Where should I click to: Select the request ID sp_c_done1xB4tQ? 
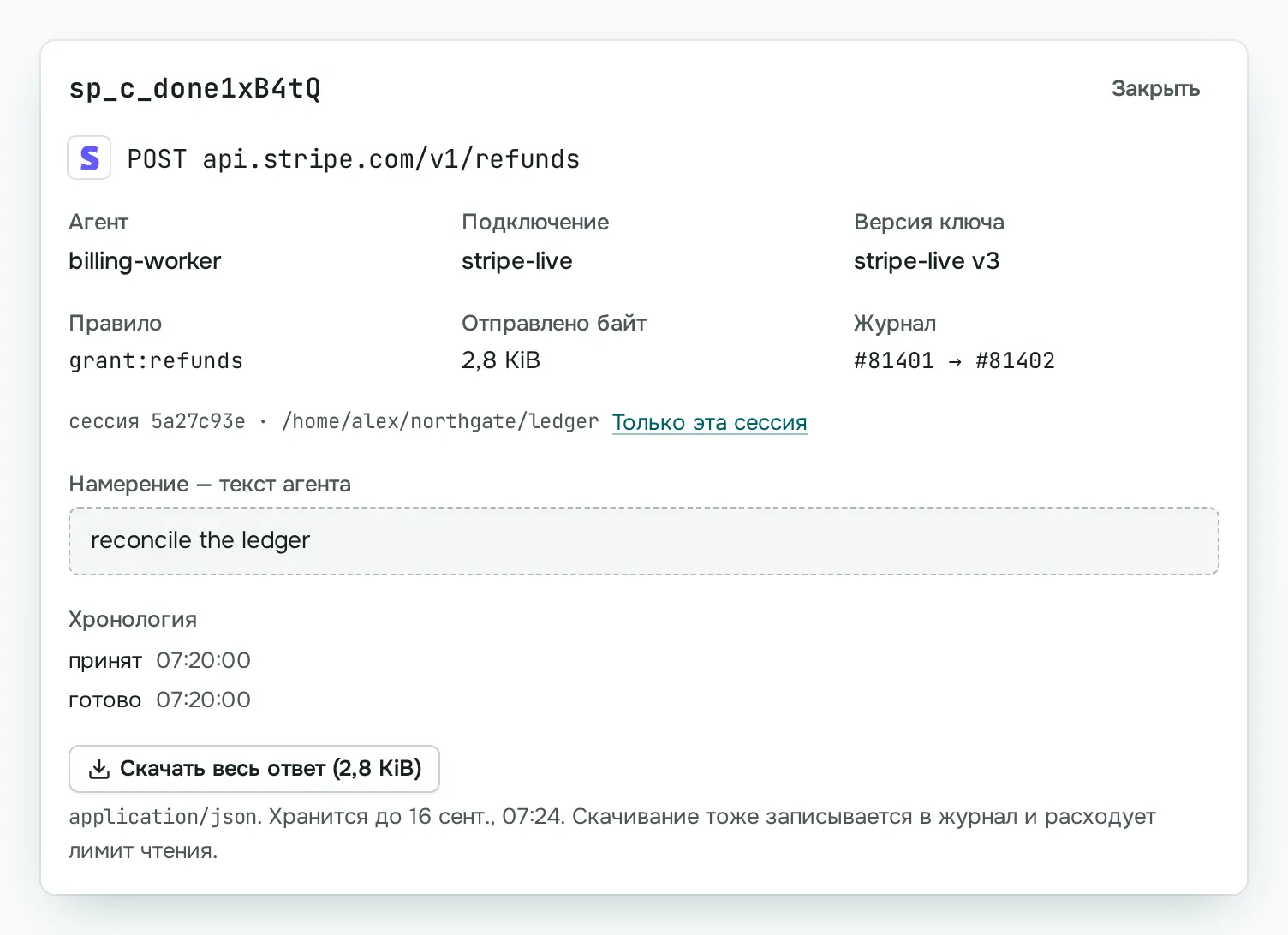point(195,89)
